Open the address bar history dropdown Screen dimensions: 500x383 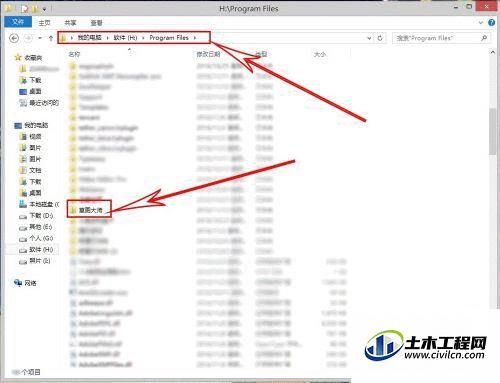point(369,38)
